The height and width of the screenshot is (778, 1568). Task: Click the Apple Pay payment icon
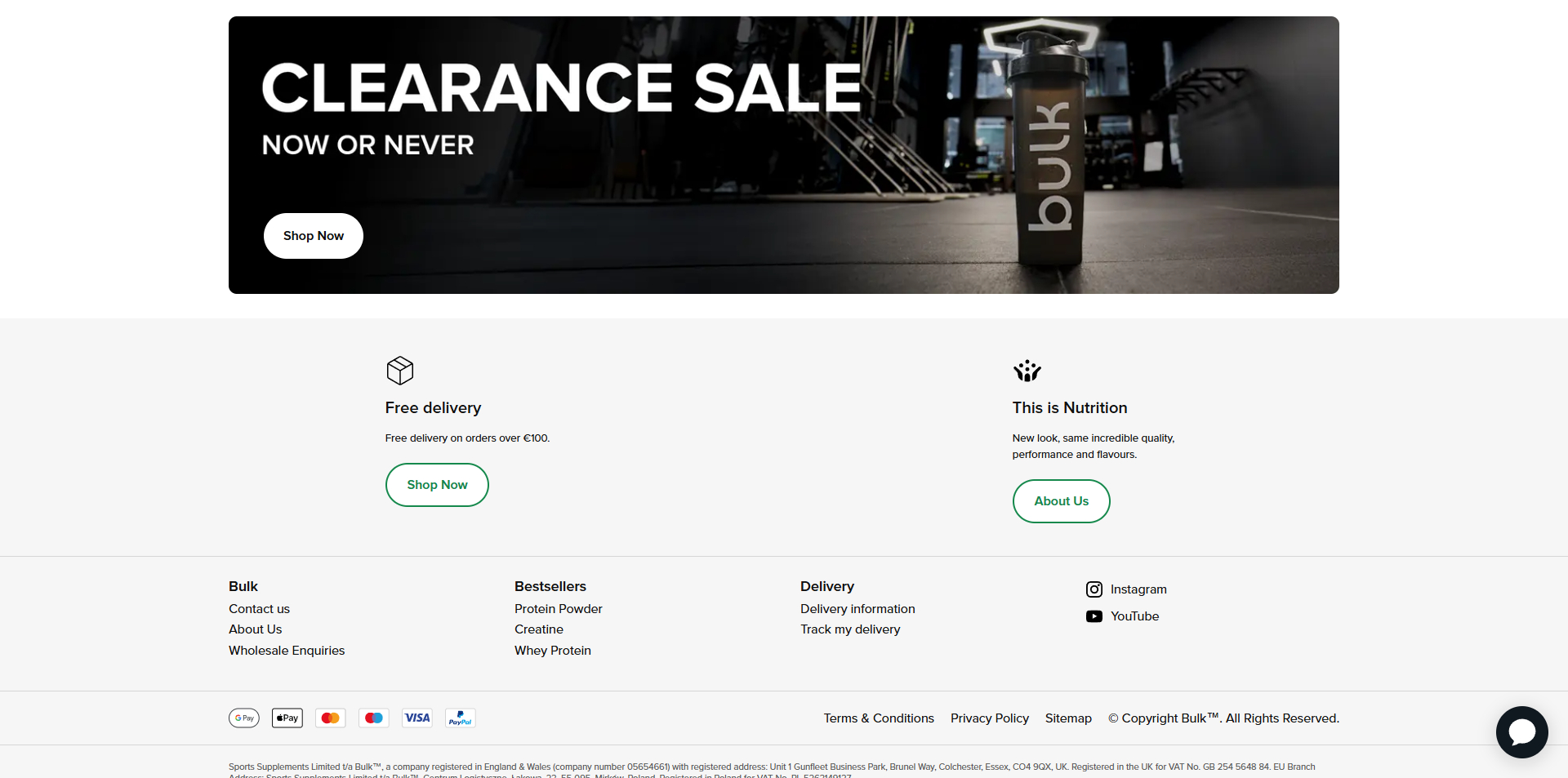point(287,718)
